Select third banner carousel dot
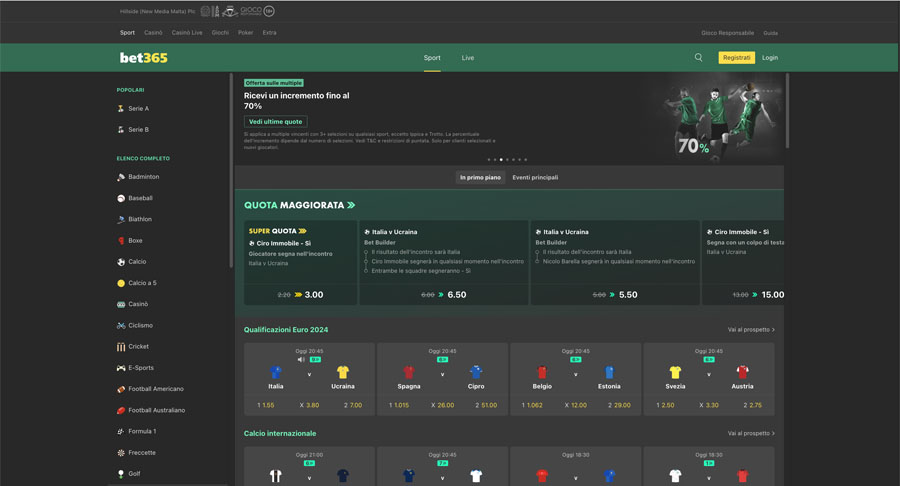The width and height of the screenshot is (900, 486). pos(501,160)
